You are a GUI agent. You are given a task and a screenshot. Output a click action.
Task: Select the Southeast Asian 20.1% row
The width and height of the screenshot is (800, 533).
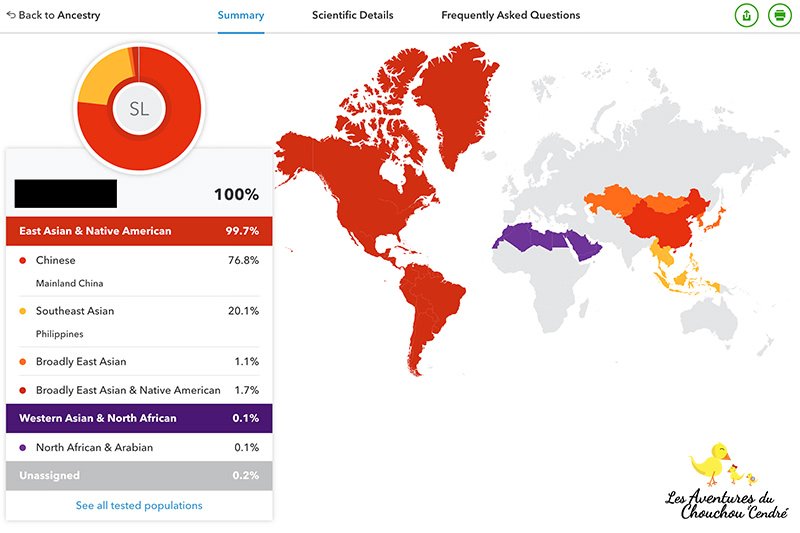(x=139, y=322)
